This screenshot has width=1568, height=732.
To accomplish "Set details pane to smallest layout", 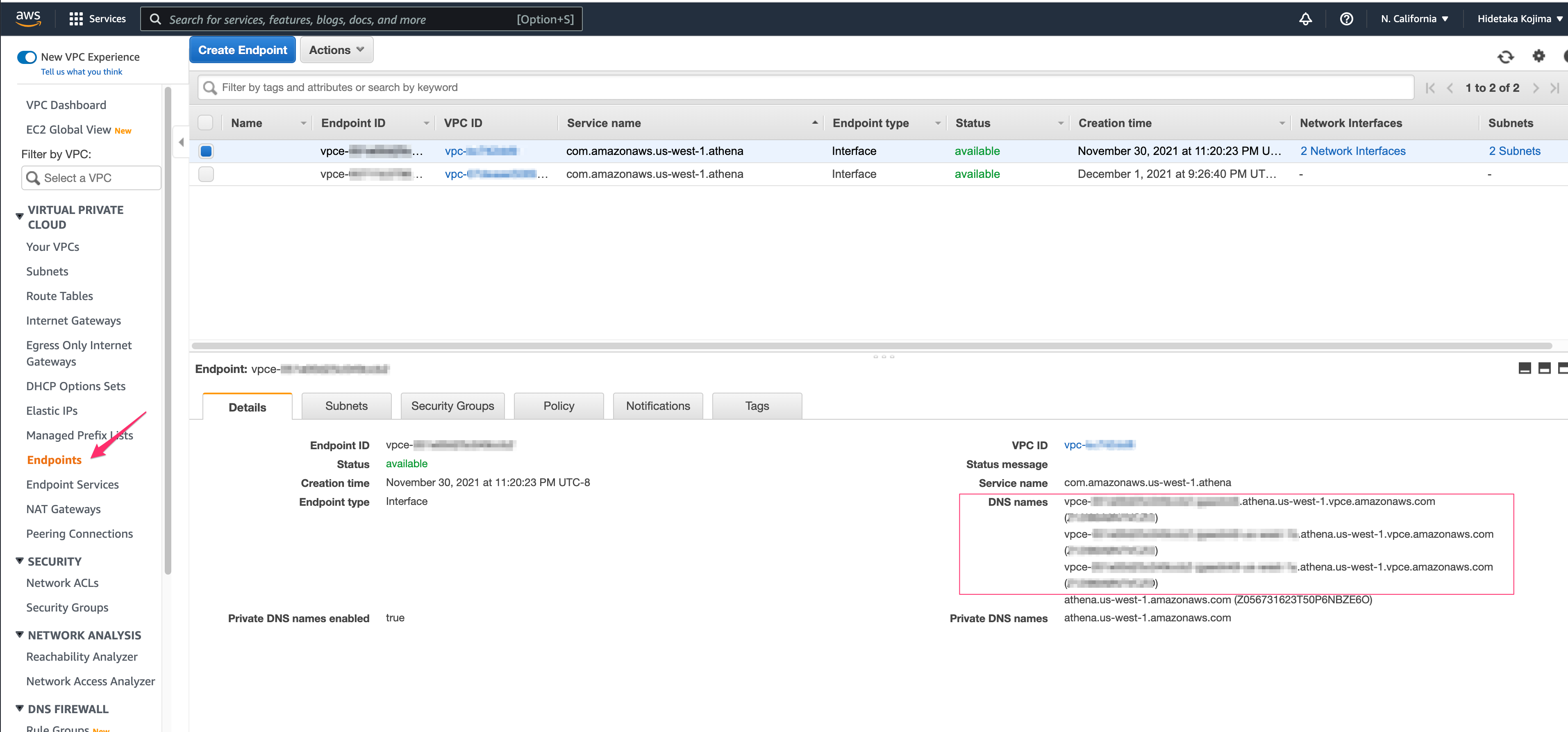I will coord(1524,368).
